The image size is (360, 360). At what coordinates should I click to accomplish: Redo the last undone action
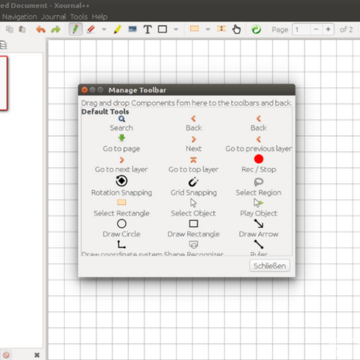click(x=55, y=29)
